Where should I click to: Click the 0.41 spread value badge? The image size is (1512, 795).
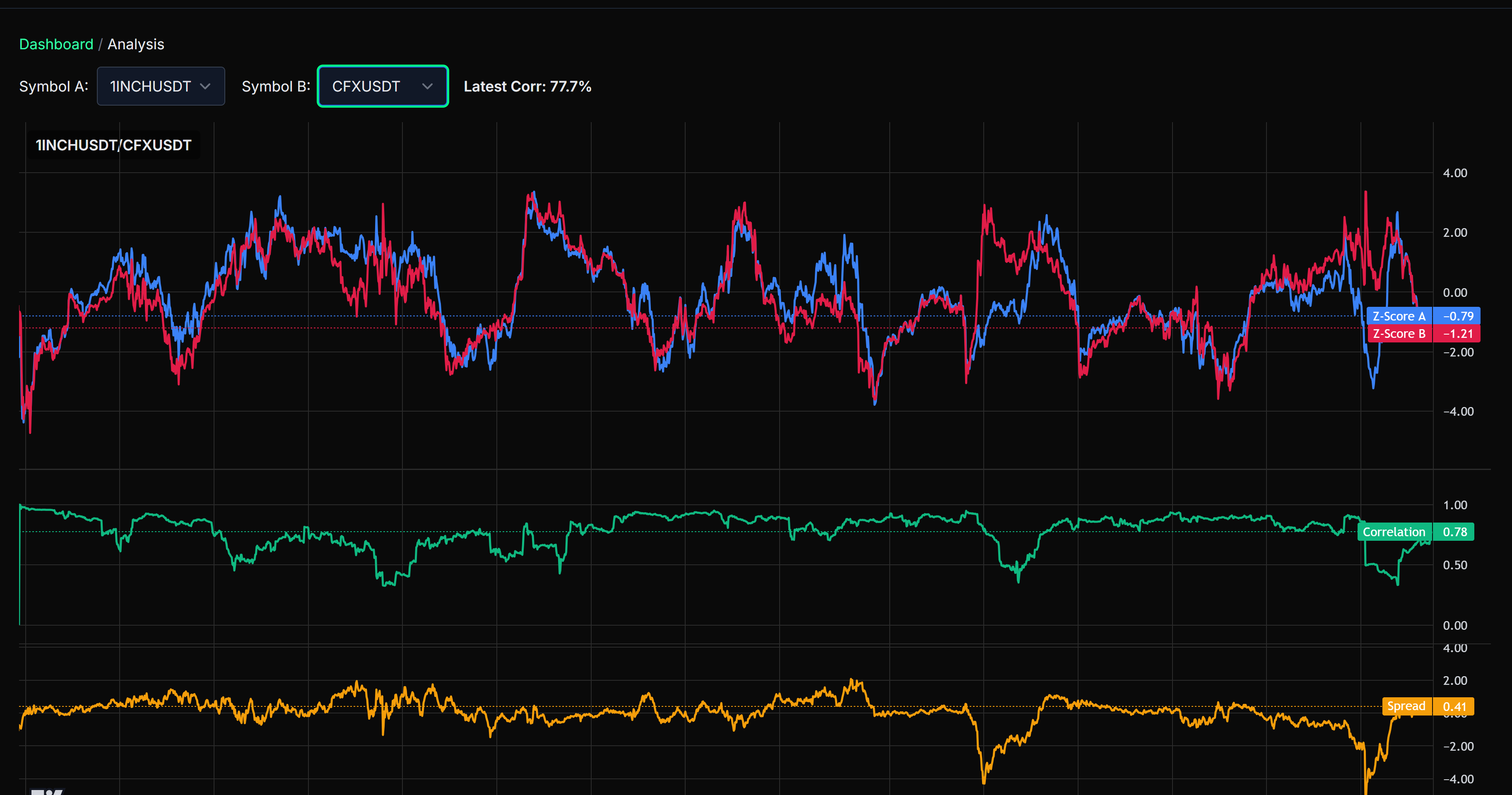tap(1454, 706)
